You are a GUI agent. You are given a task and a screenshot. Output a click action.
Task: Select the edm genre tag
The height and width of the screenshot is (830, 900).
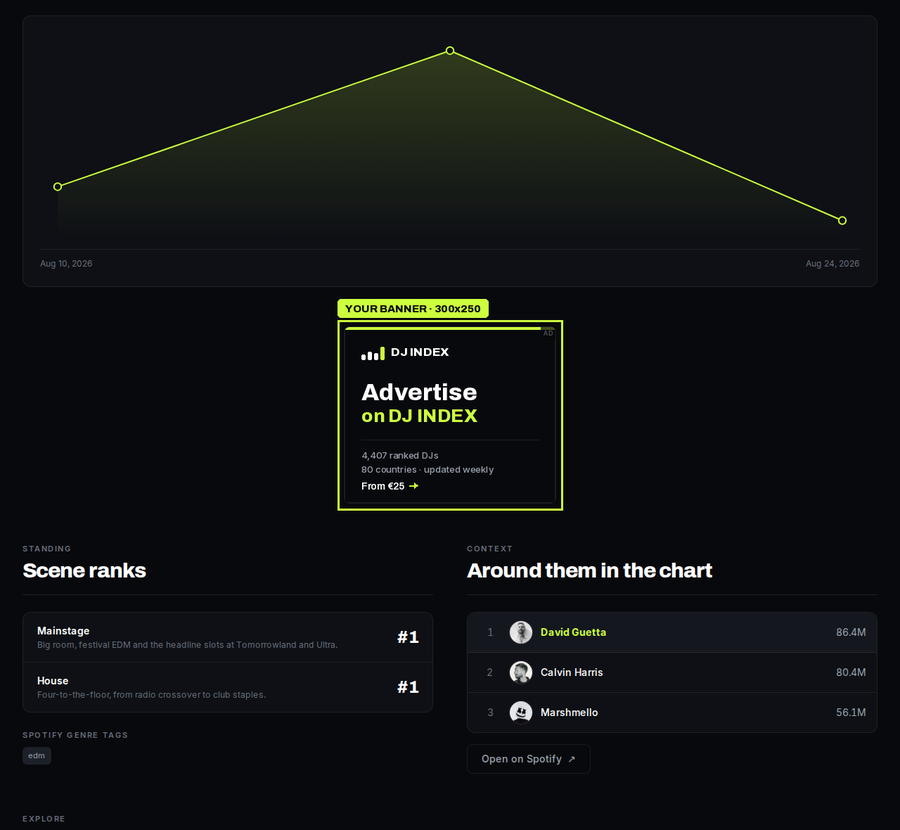click(x=37, y=755)
